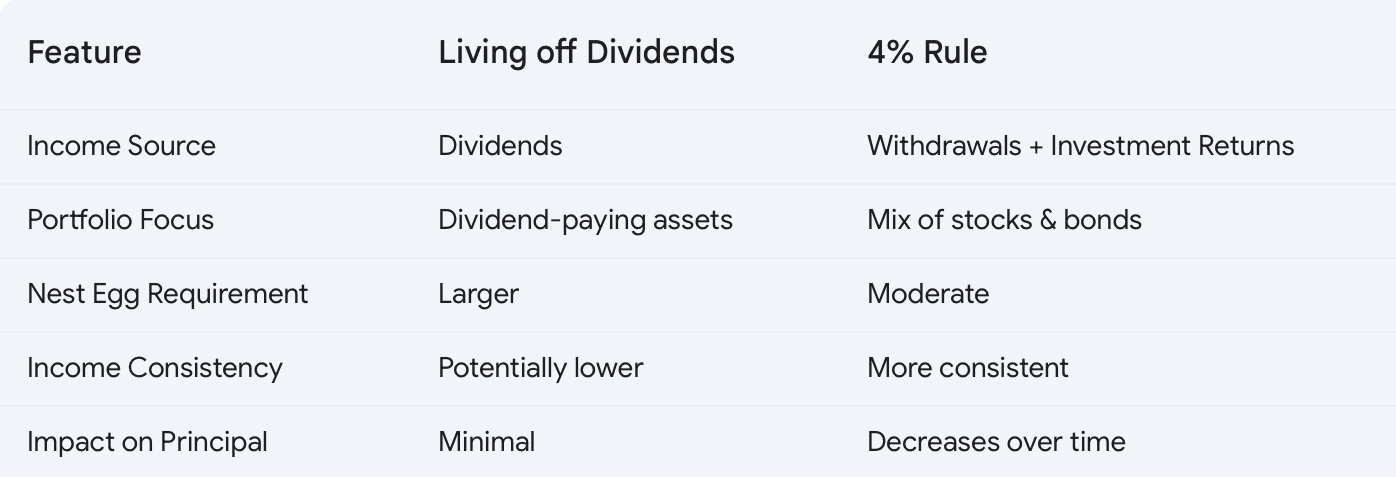Select the Nest Egg Requirement row label
1396x477 pixels.
168,294
